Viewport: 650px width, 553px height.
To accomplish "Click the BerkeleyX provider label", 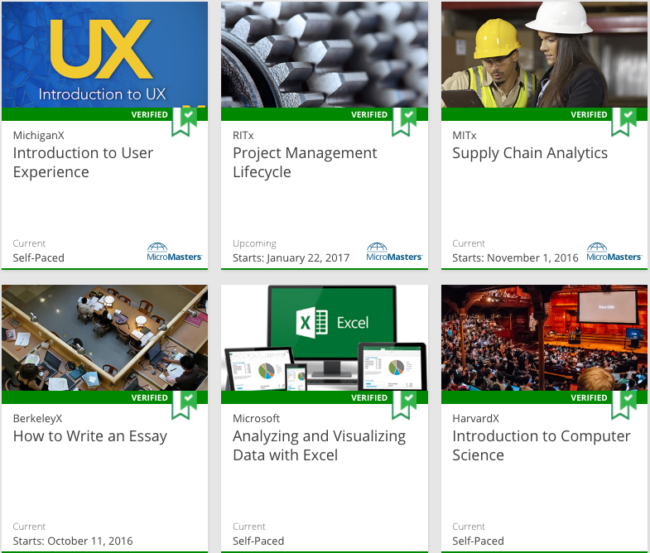I will click(x=38, y=418).
